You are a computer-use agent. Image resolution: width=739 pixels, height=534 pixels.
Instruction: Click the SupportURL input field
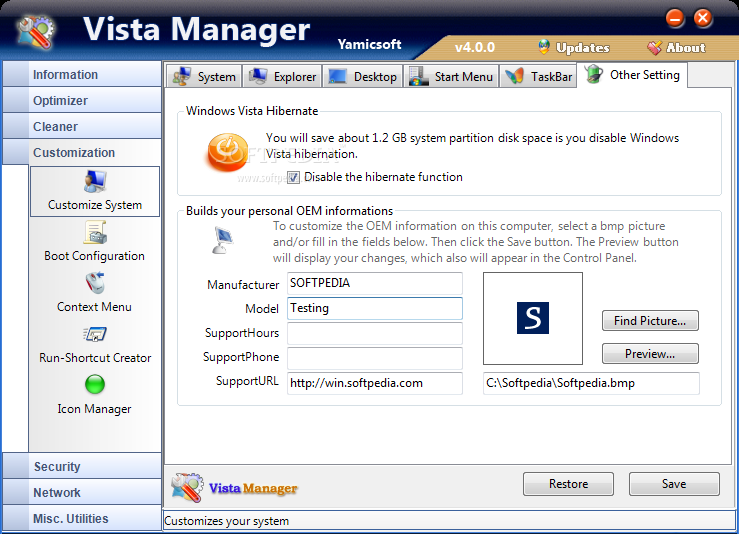click(x=375, y=383)
